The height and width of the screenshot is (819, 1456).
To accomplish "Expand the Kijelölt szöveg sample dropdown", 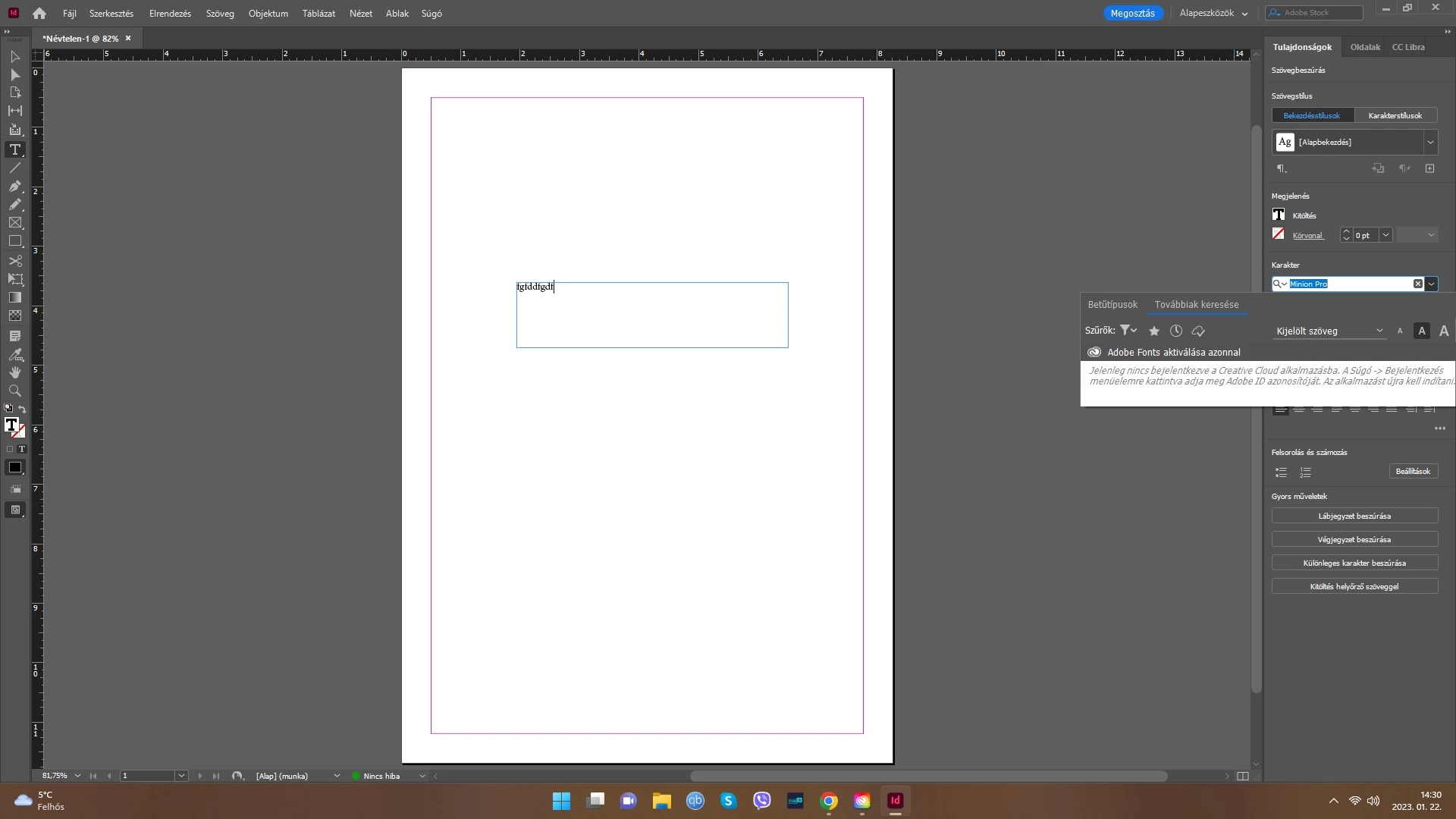I will click(x=1379, y=331).
